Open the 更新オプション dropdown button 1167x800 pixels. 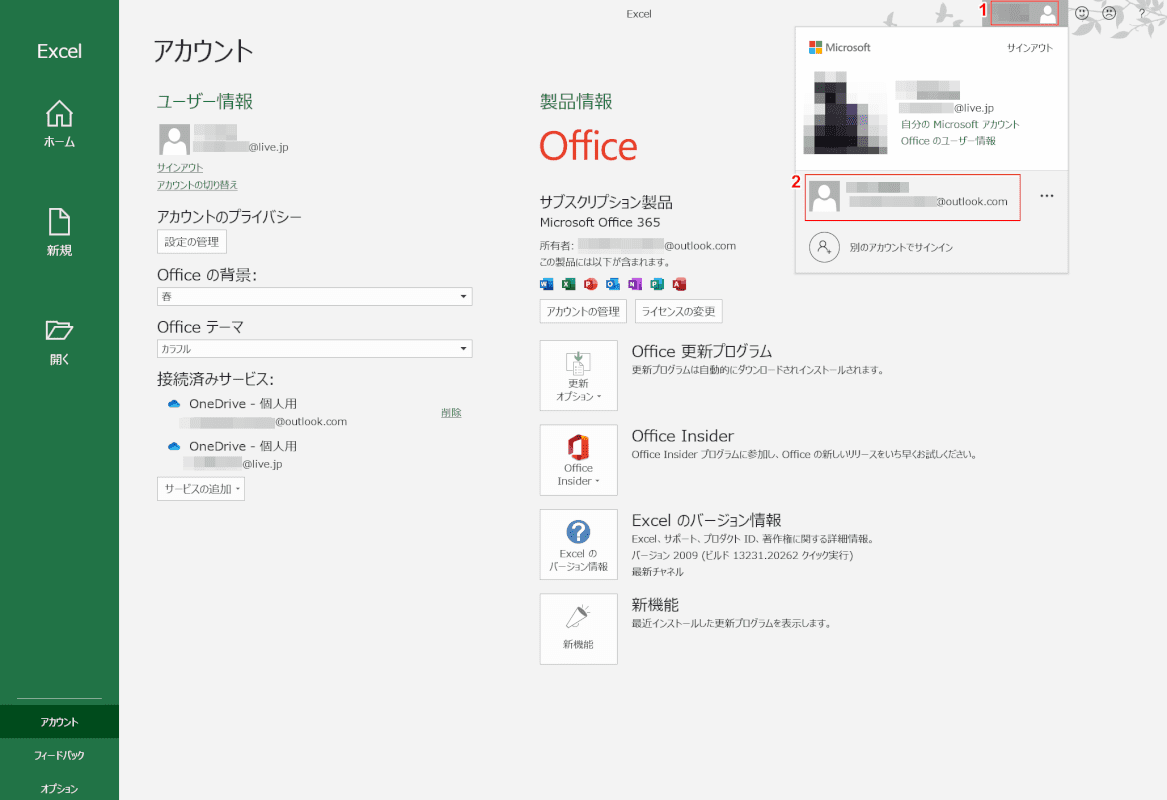(578, 376)
